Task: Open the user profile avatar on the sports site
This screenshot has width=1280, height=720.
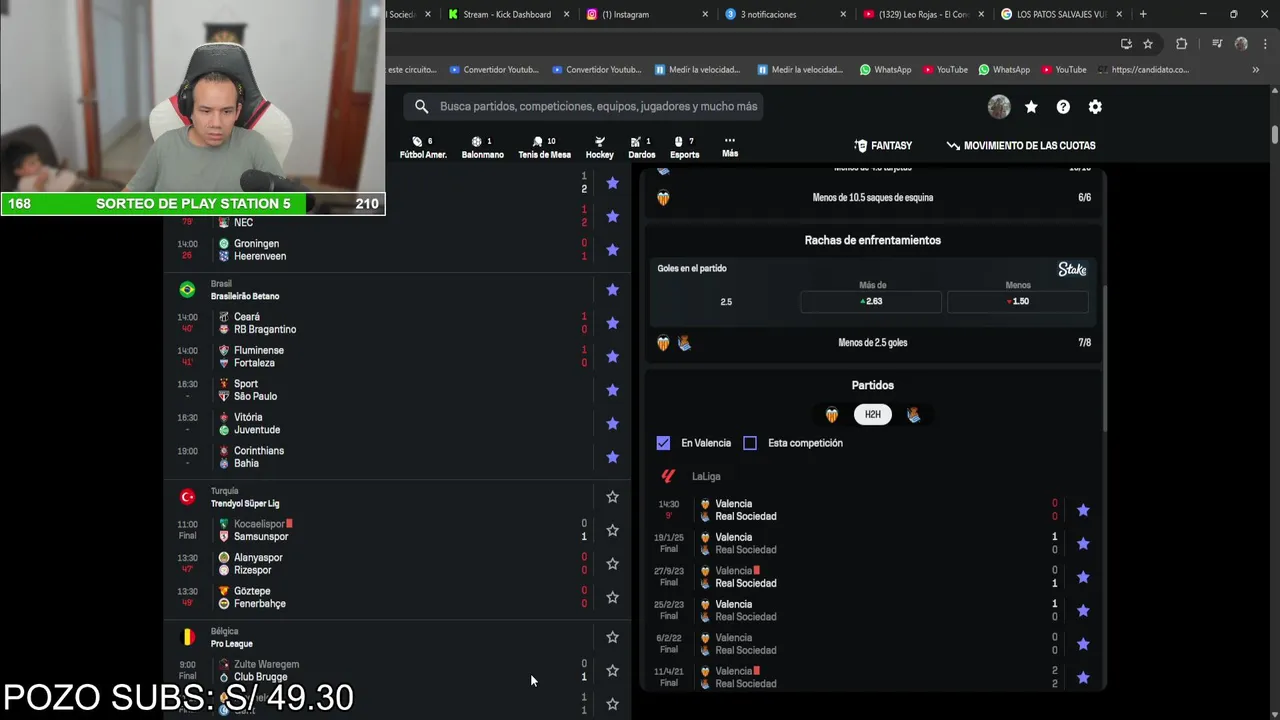Action: click(x=999, y=107)
